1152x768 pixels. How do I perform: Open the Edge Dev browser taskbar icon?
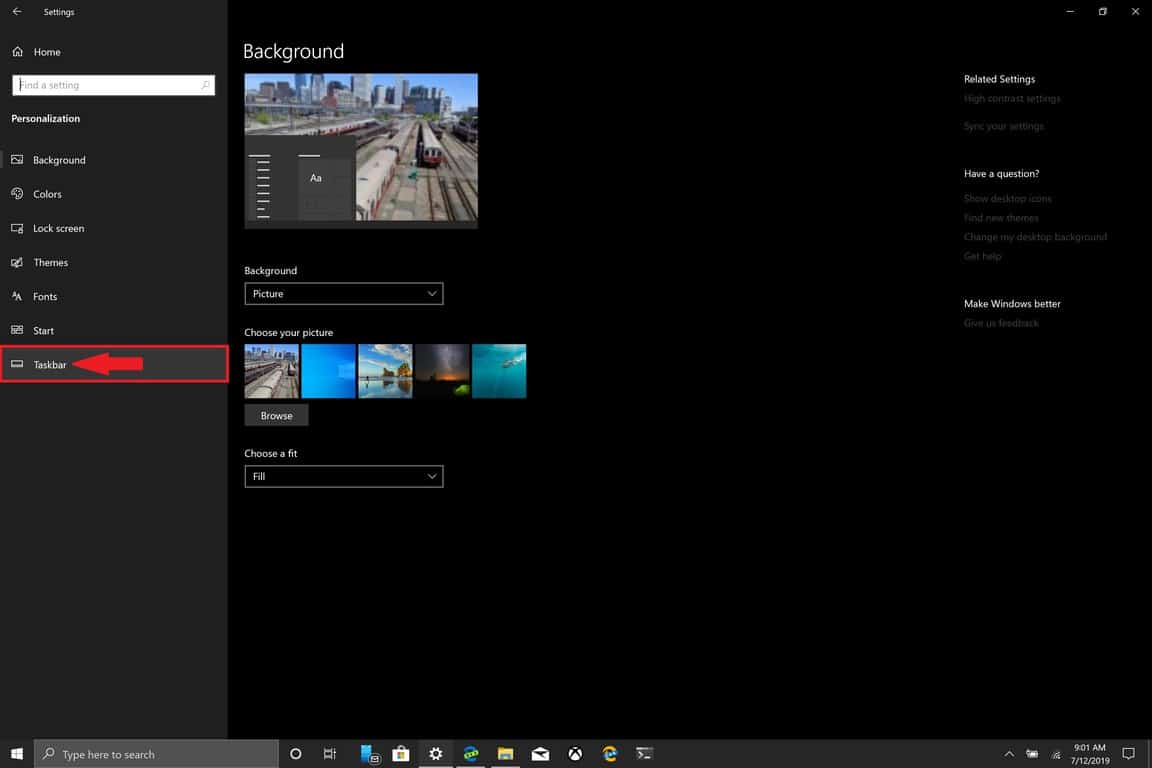tap(471, 754)
